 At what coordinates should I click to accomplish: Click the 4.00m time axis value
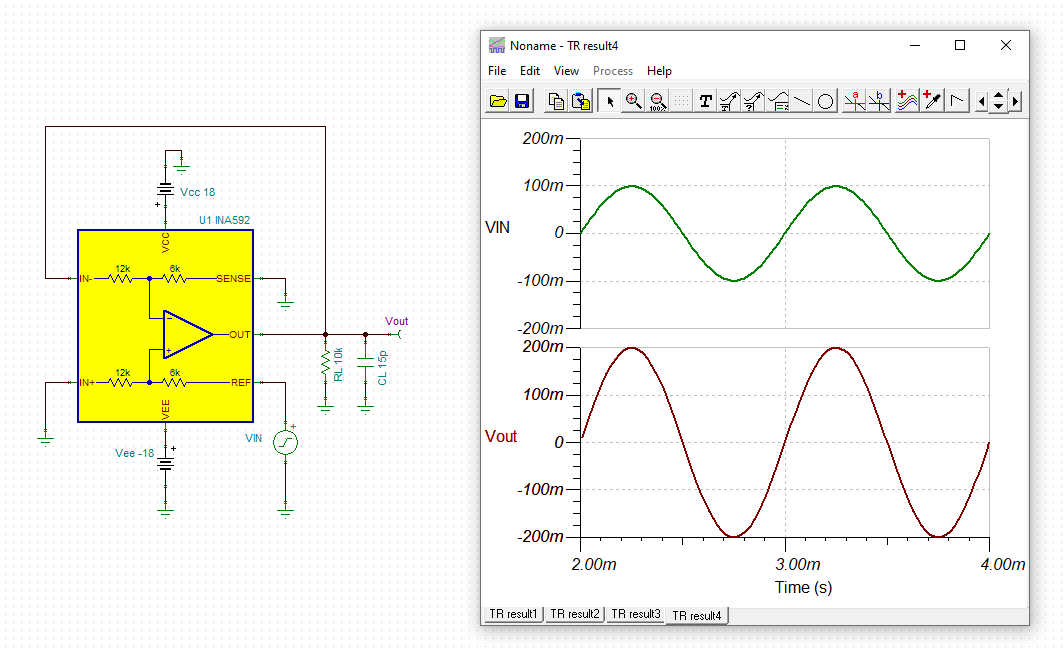[1003, 565]
